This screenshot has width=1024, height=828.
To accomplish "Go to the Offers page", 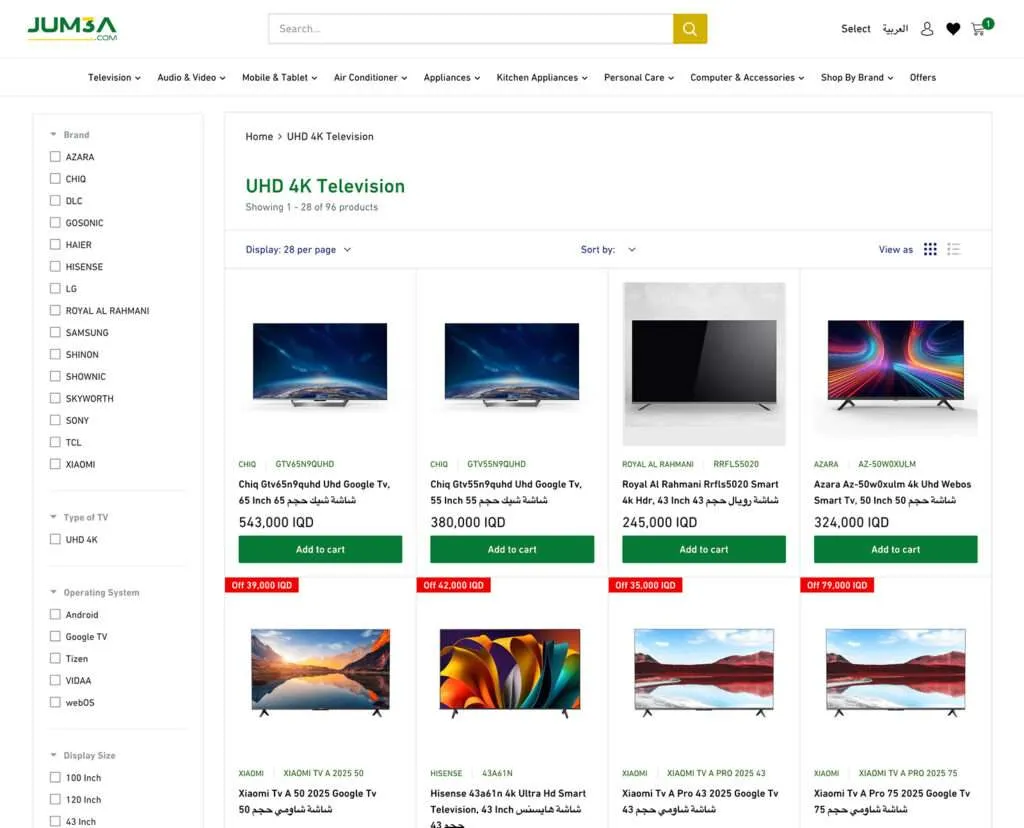I will point(923,77).
